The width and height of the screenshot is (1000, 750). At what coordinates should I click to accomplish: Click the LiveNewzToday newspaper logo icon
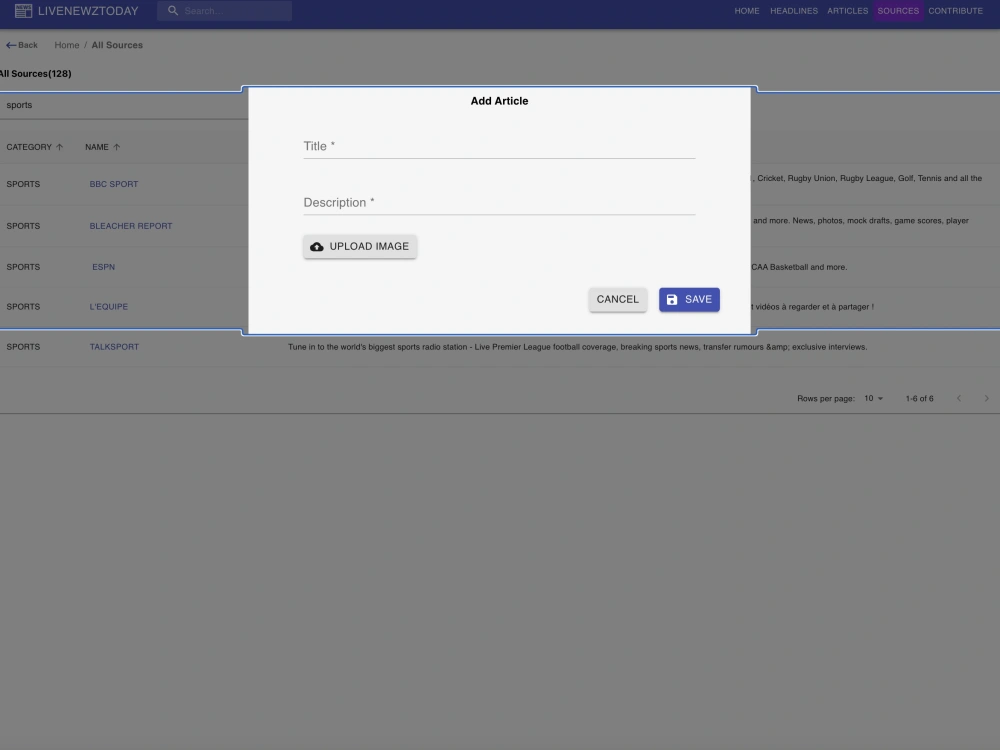click(24, 11)
